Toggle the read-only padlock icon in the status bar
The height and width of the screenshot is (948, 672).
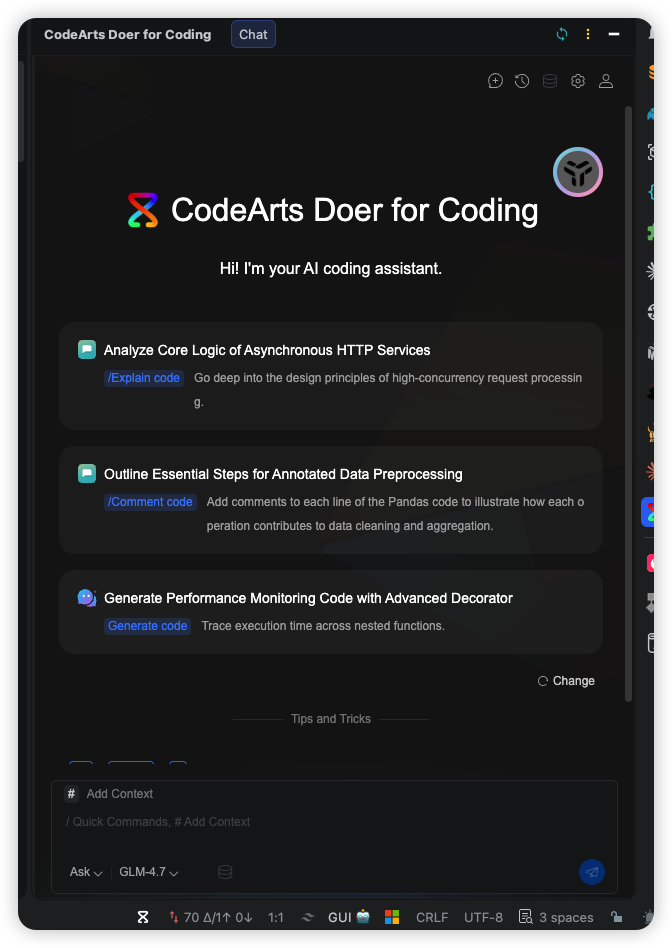coord(616,917)
